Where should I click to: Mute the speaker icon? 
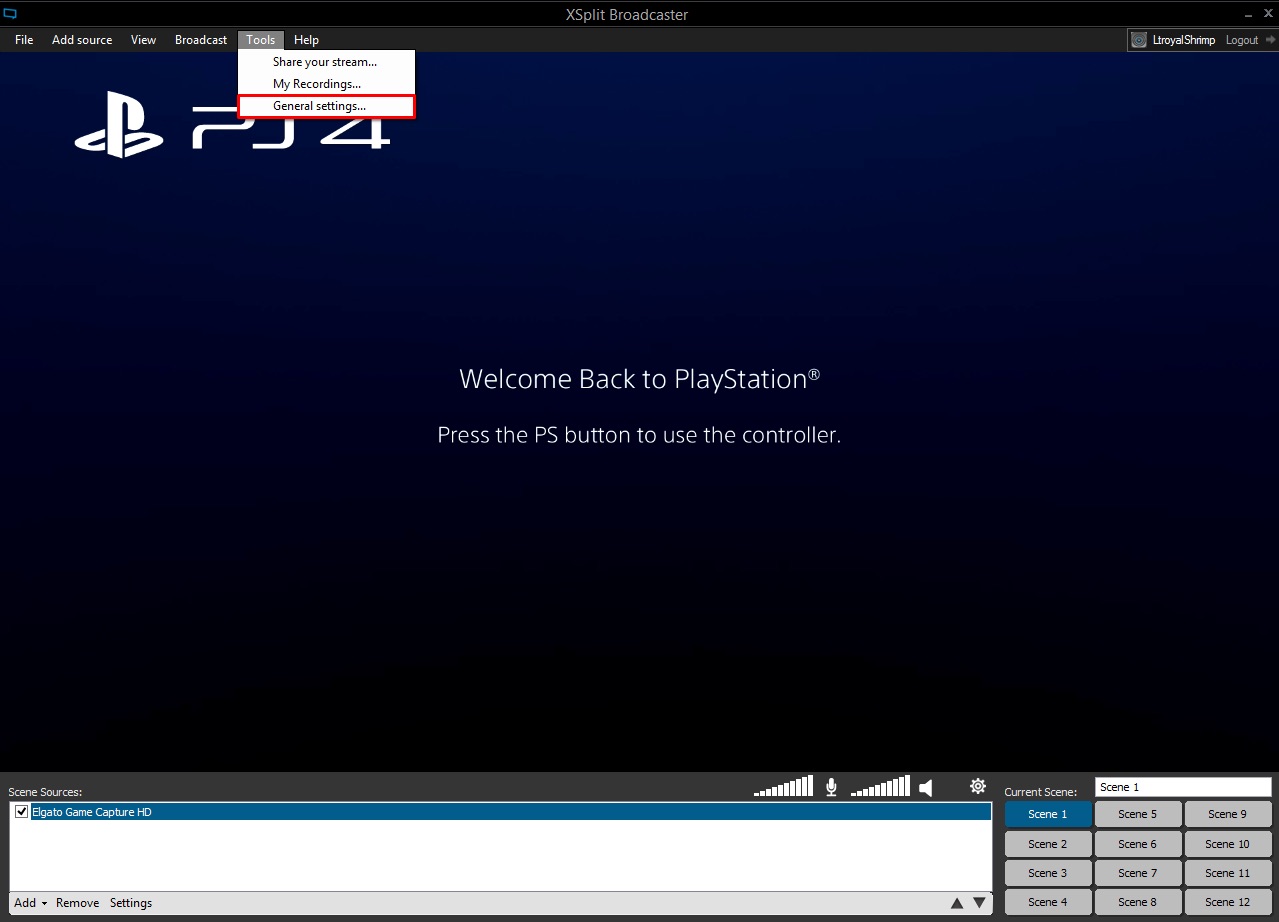pos(926,788)
